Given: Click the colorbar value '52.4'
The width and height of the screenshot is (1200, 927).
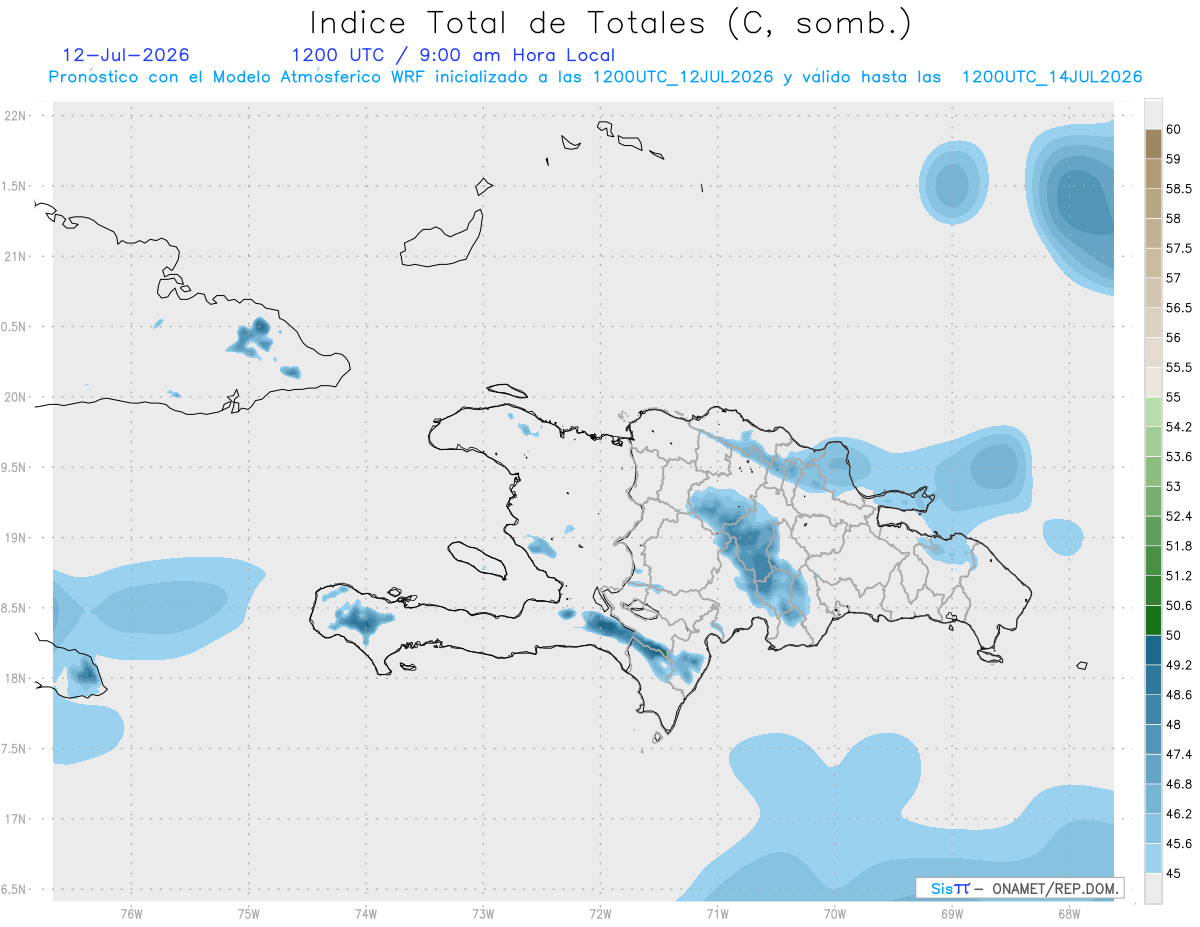Looking at the screenshot, I should (x=1179, y=516).
